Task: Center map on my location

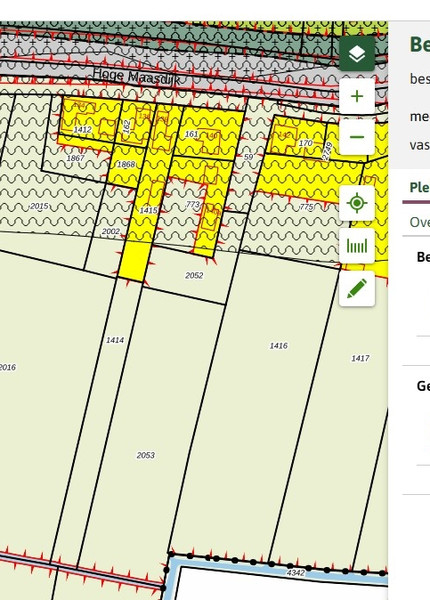Action: coord(357,203)
